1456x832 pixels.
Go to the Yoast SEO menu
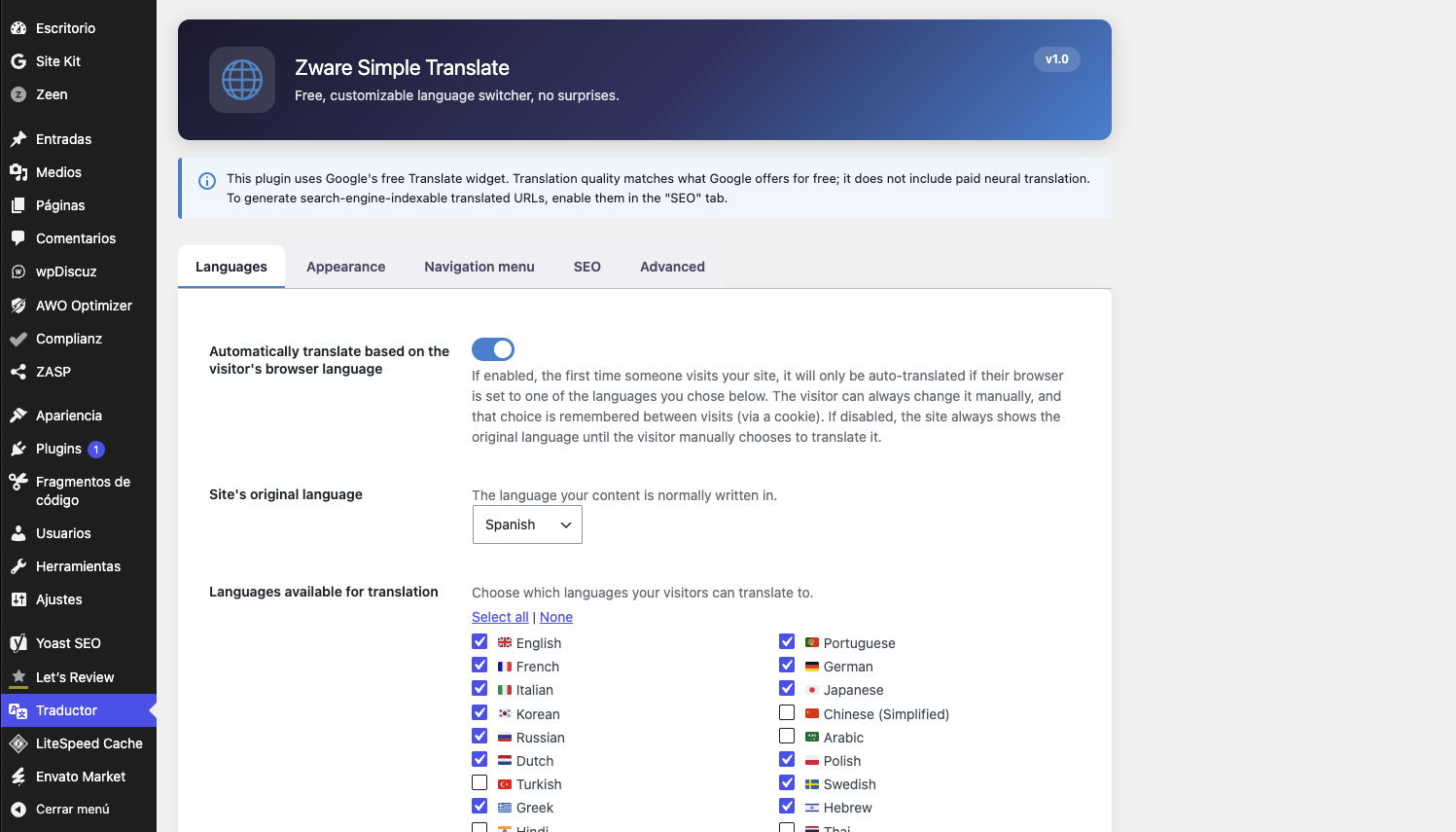coord(78,643)
